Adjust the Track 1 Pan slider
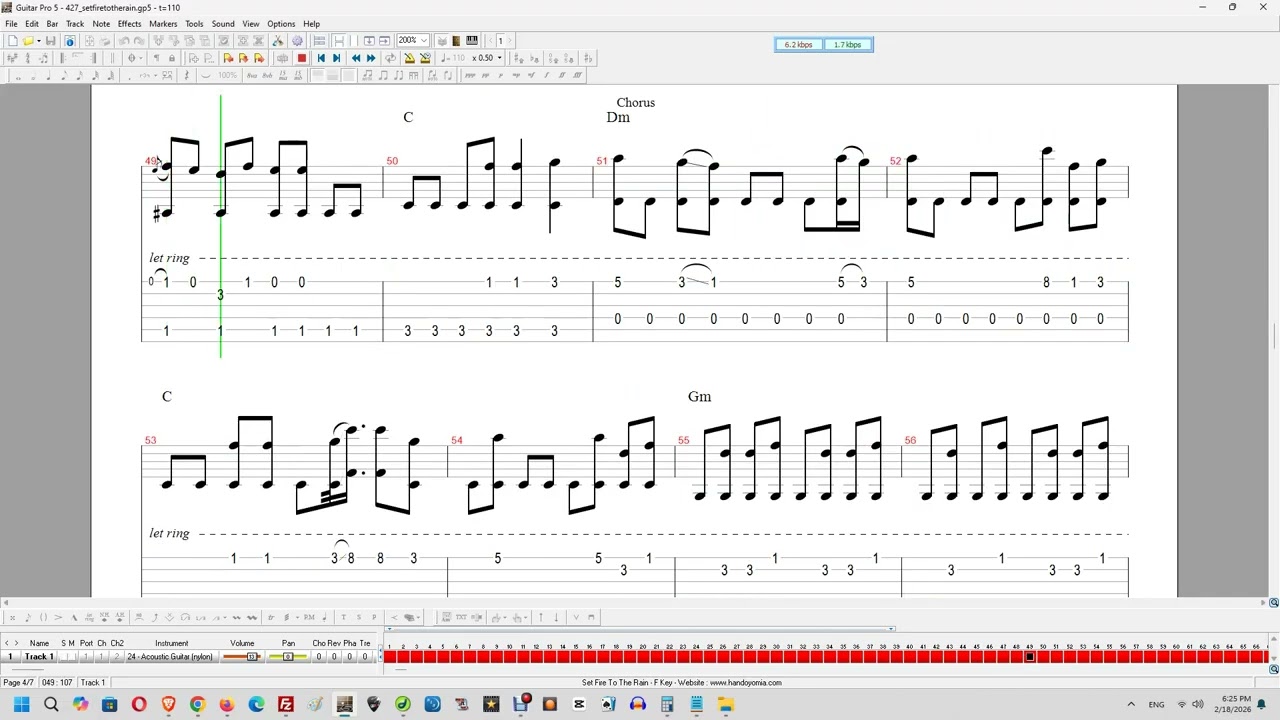Screen dimensions: 1280x720 (288, 657)
